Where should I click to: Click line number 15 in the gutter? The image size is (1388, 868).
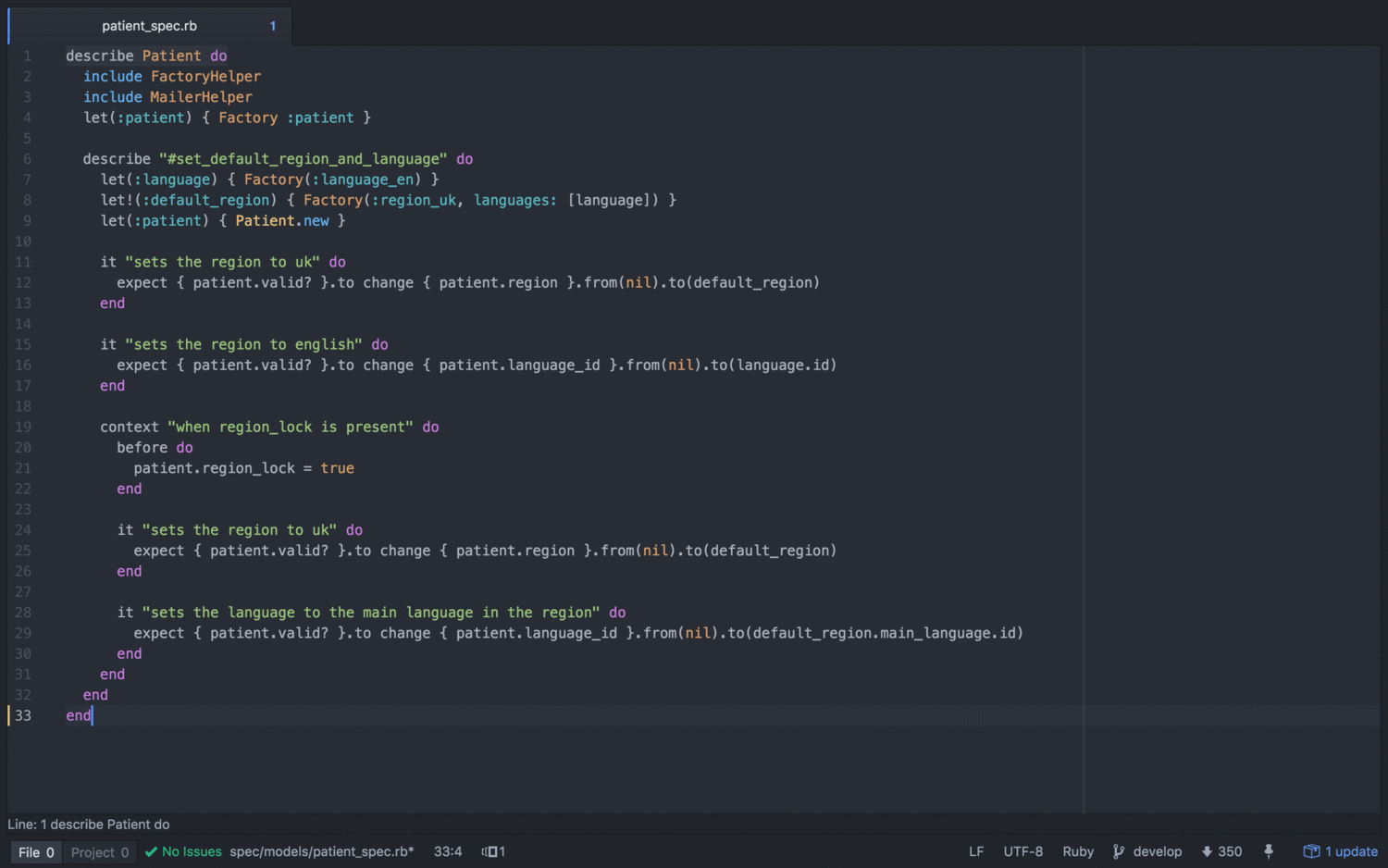tap(23, 344)
